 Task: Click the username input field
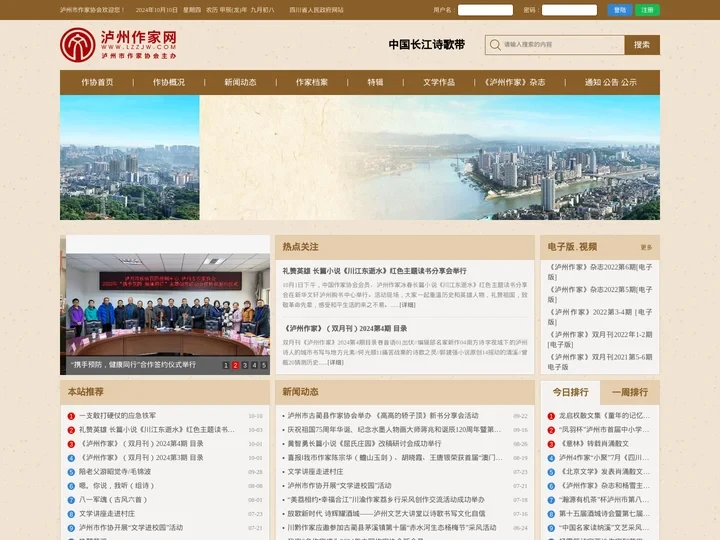point(485,10)
